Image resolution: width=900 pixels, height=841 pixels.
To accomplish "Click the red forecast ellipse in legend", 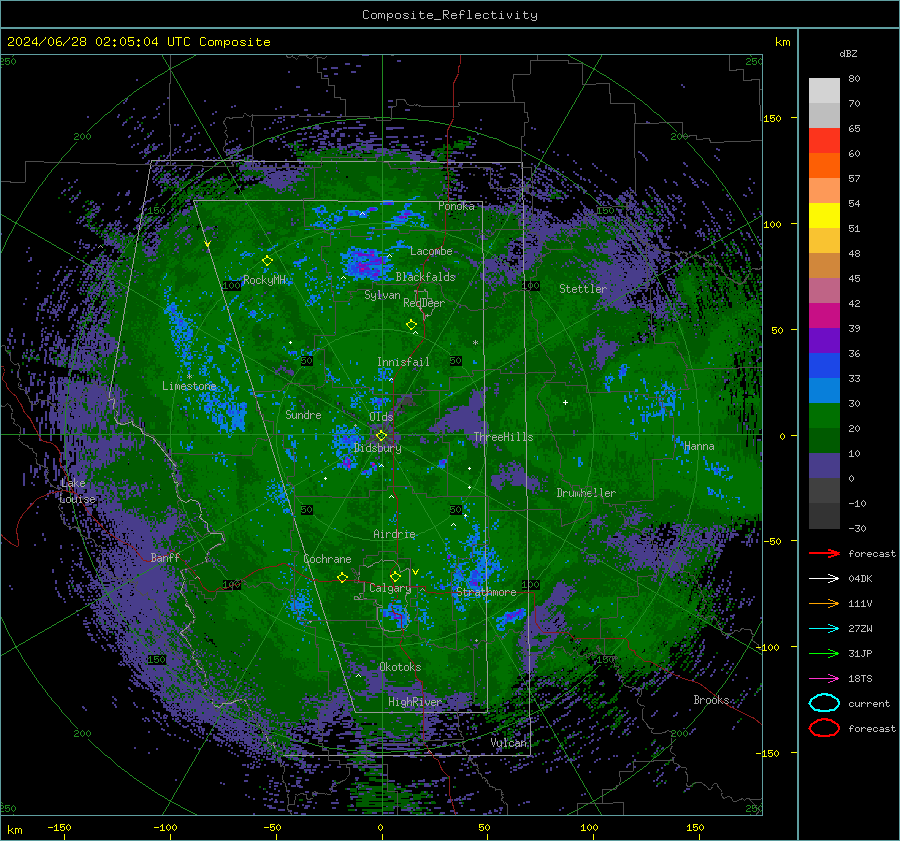I will pos(824,728).
